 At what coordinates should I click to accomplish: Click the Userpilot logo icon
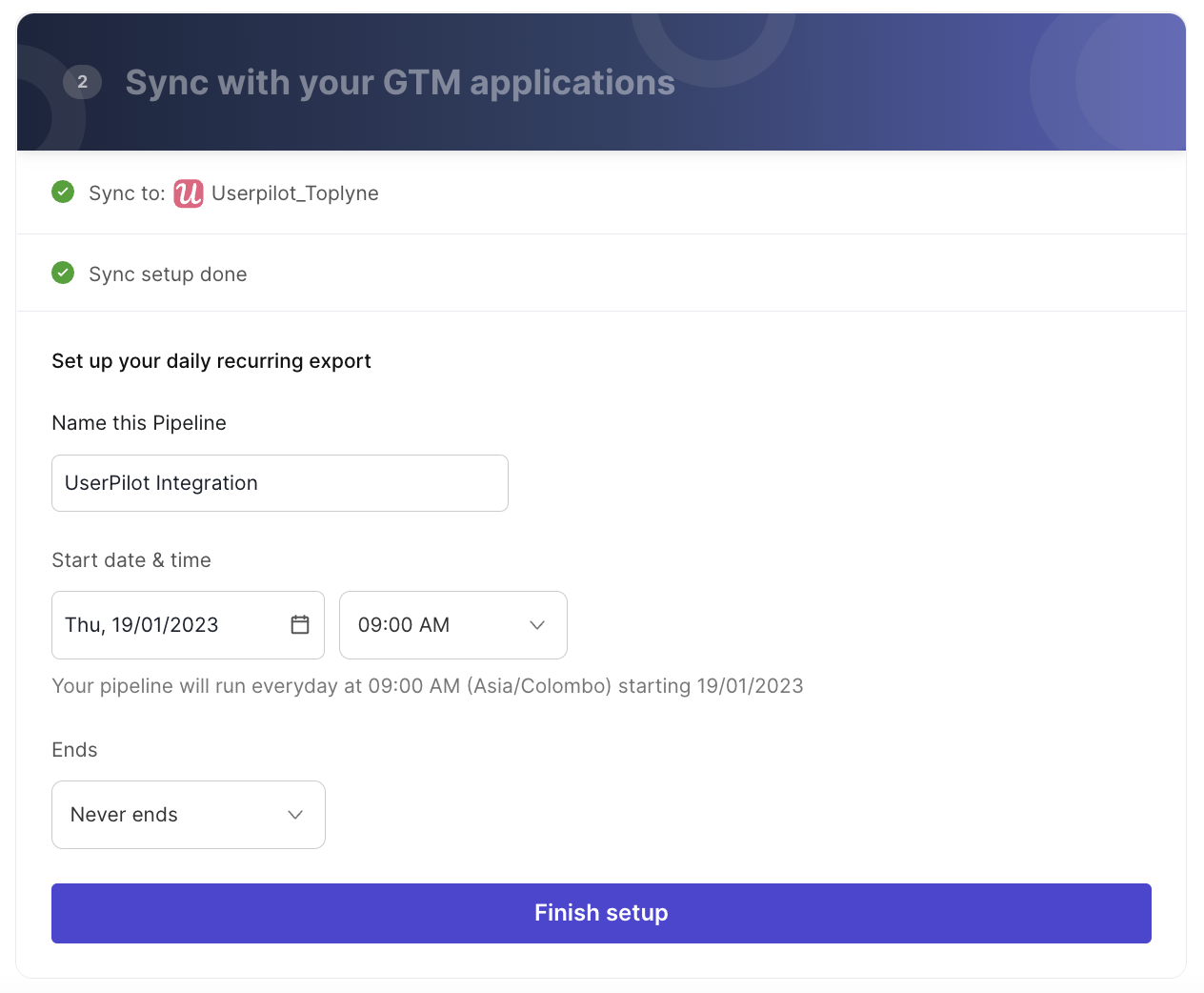189,193
